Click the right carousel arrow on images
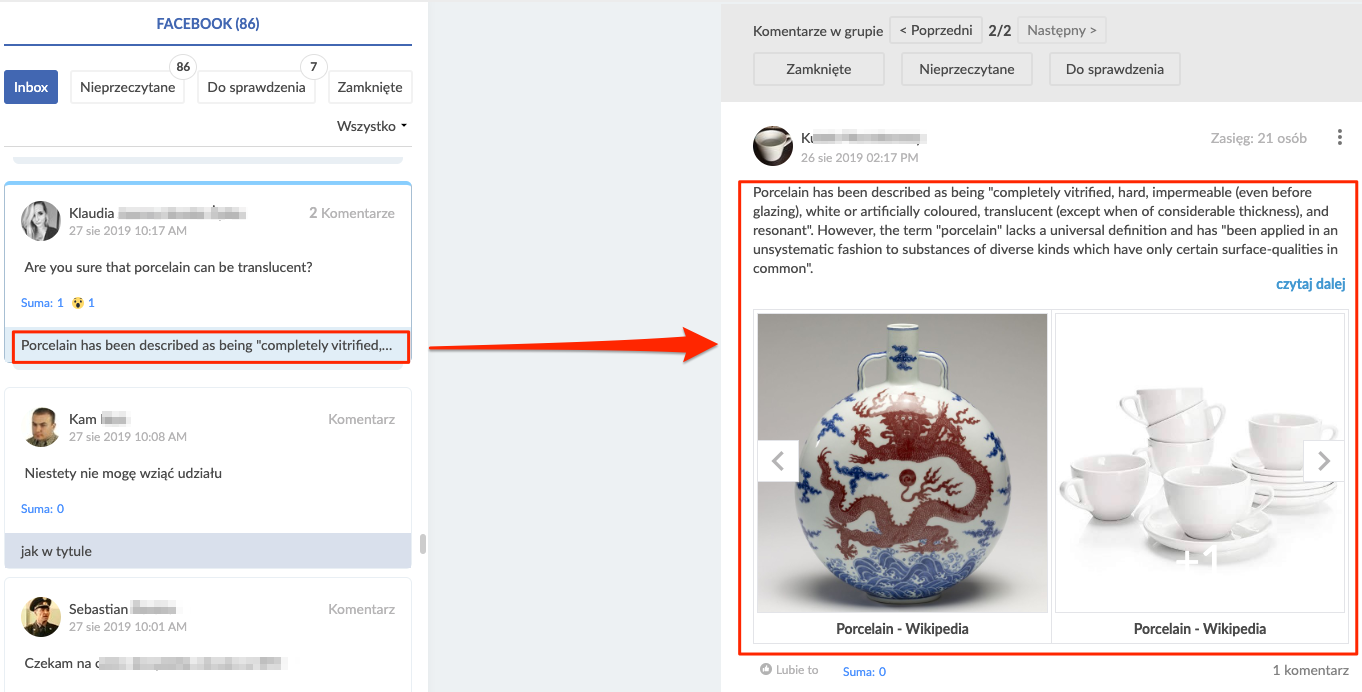 tap(1324, 461)
